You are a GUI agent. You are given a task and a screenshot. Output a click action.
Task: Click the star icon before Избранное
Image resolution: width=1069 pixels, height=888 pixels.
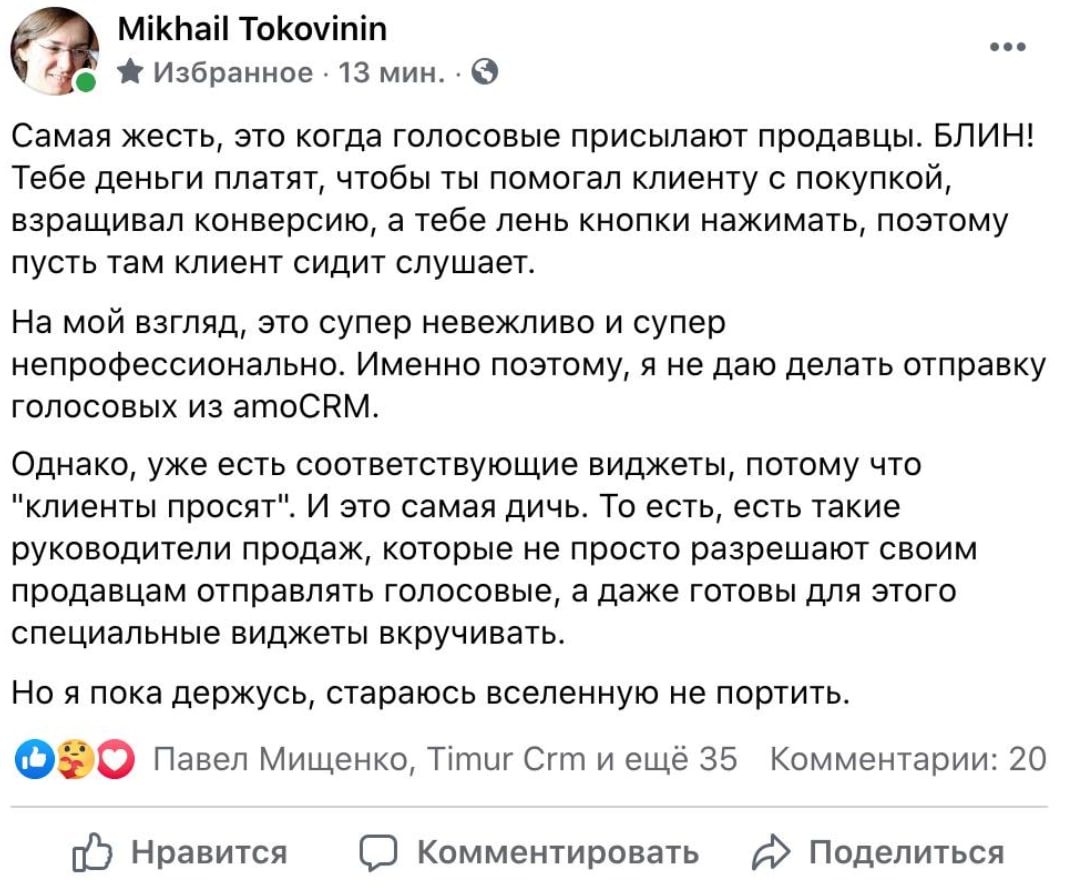tap(130, 72)
